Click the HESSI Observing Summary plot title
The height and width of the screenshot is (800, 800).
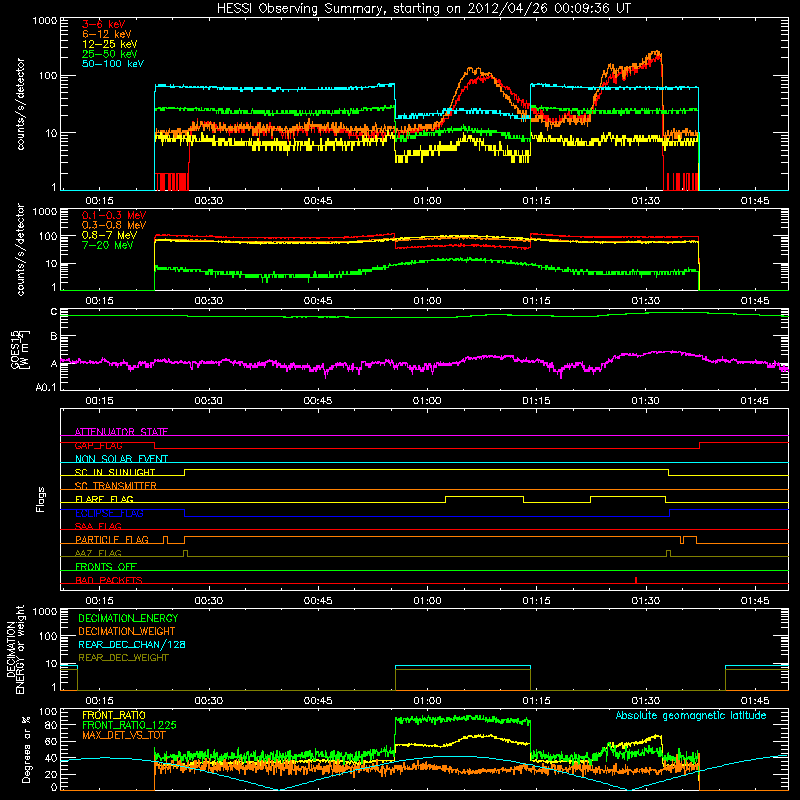coord(423,8)
